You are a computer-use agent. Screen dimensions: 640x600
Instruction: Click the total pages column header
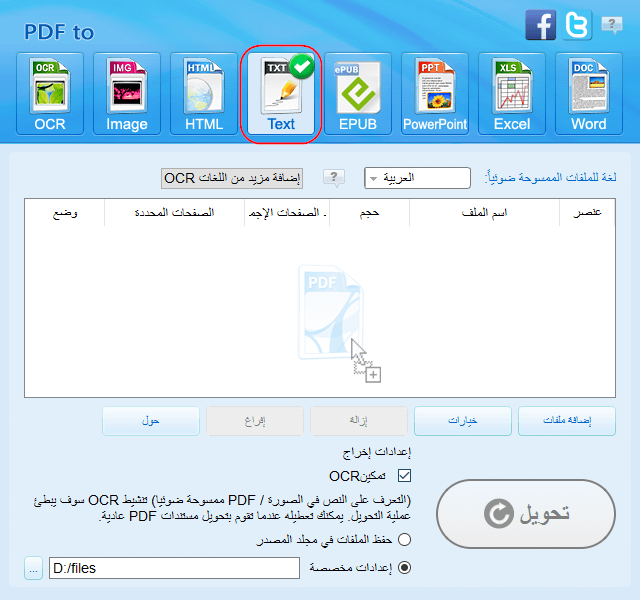tap(287, 212)
